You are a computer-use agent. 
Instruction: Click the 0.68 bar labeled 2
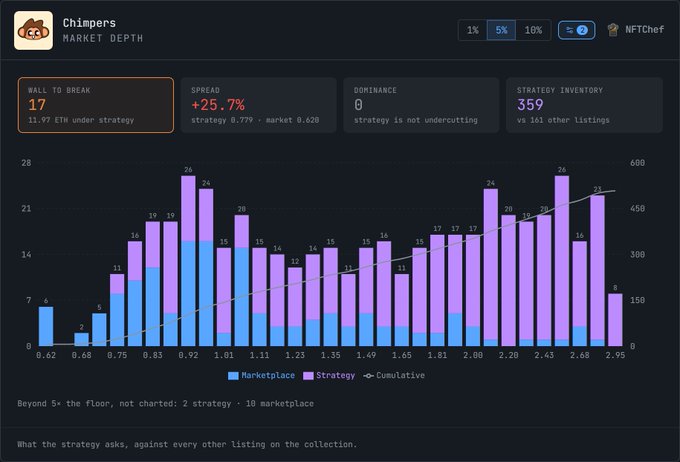[82, 339]
